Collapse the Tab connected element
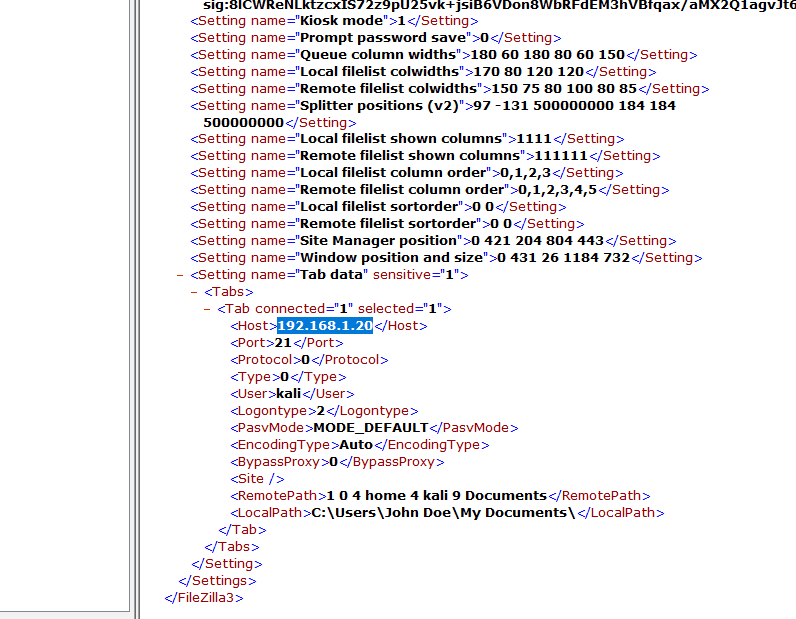 click(x=207, y=309)
